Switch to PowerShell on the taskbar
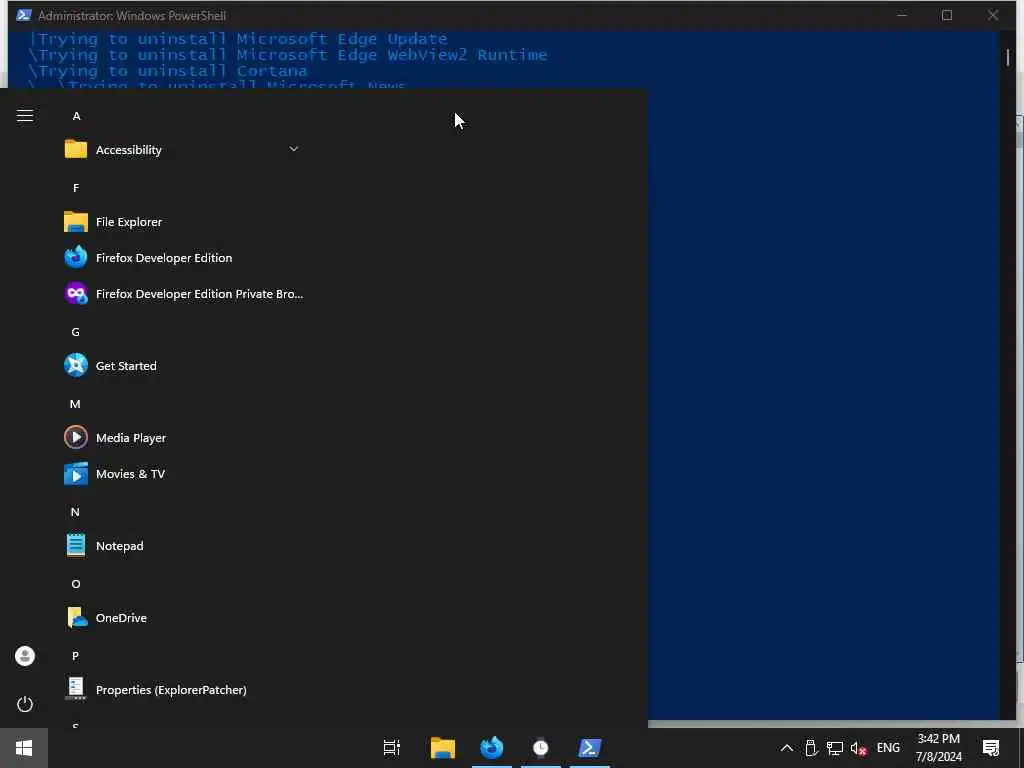The image size is (1024, 768). click(x=590, y=748)
